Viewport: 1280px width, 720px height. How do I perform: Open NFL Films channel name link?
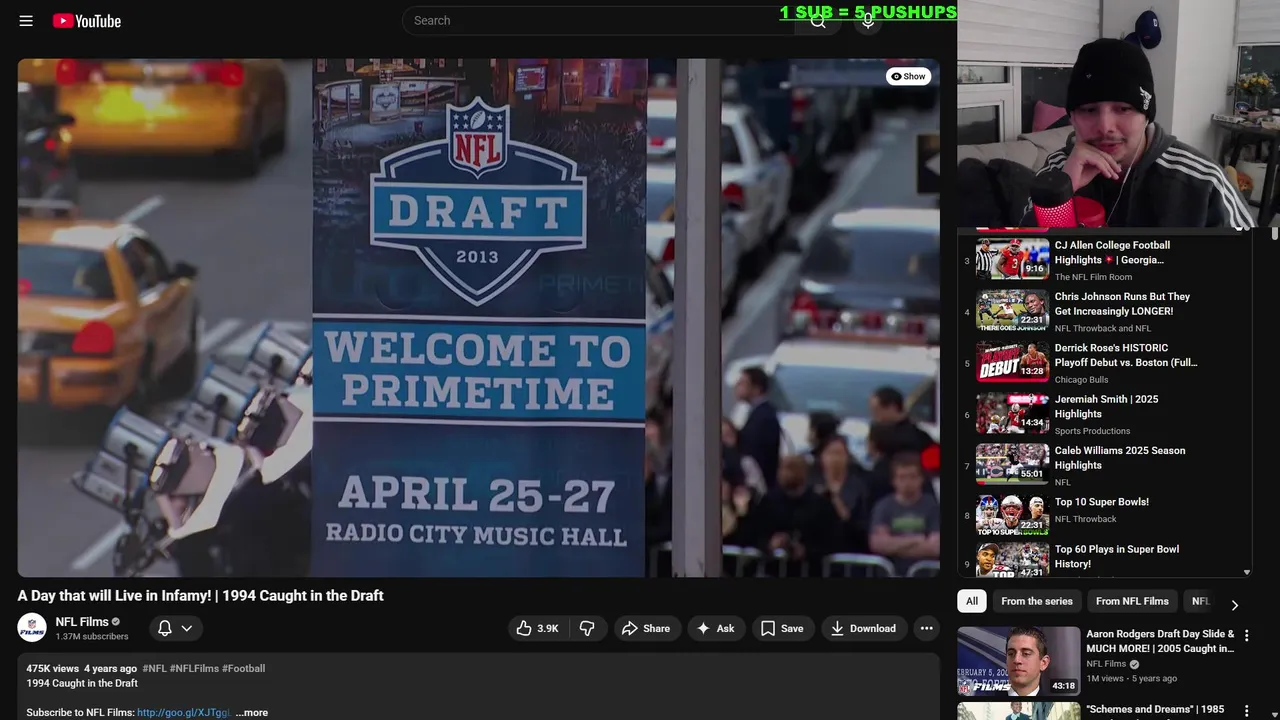pos(82,622)
